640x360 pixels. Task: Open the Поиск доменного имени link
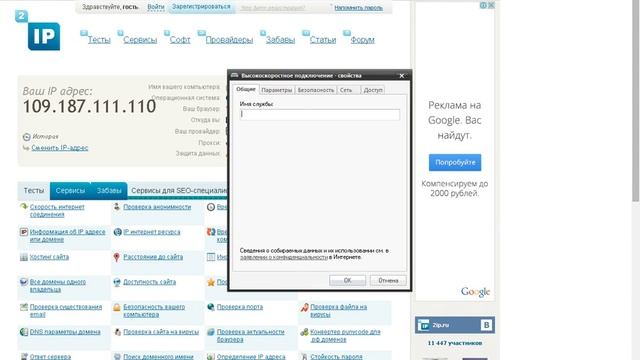point(158,357)
